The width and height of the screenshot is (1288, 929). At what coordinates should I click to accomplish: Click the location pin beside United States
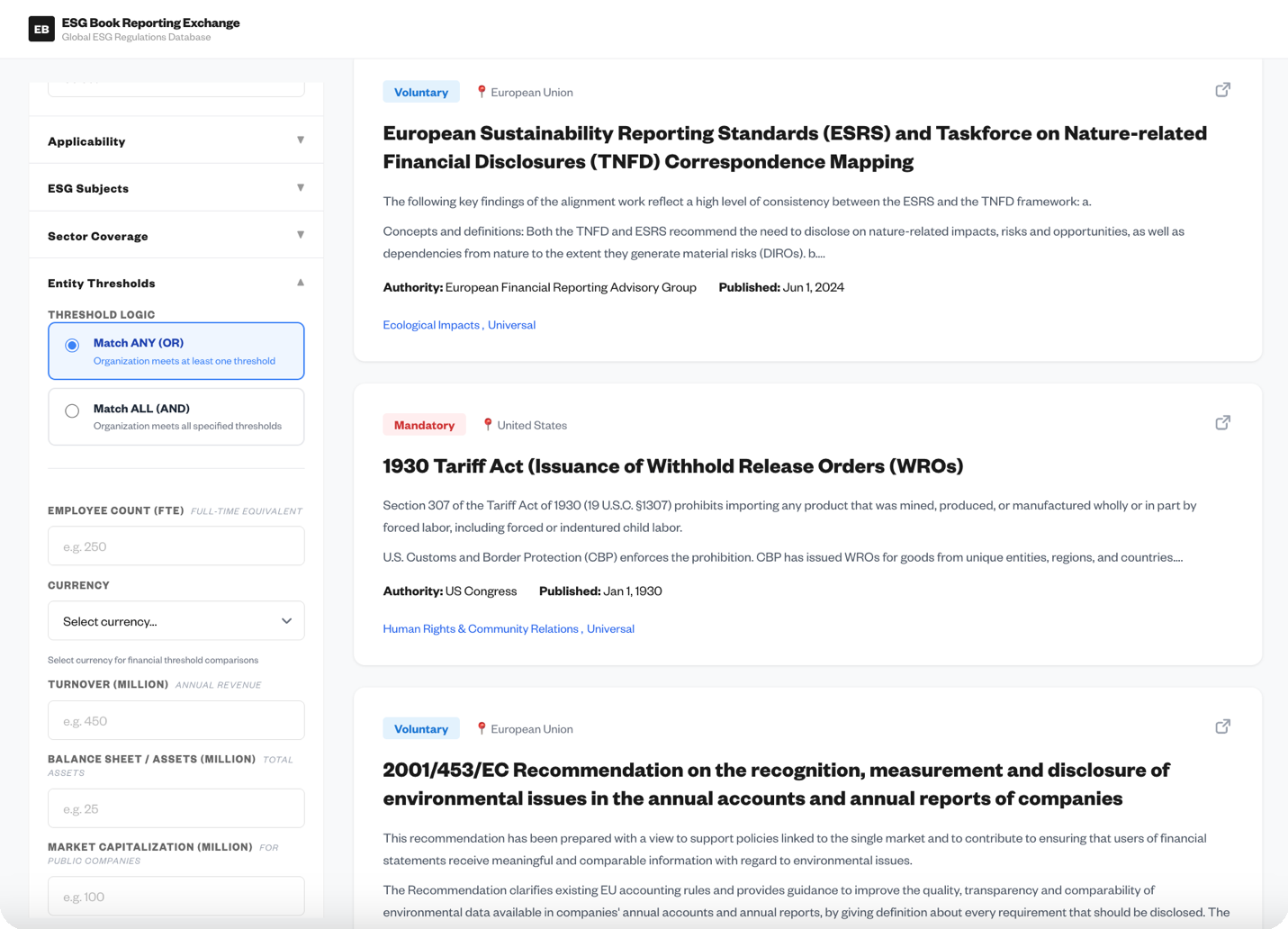488,424
